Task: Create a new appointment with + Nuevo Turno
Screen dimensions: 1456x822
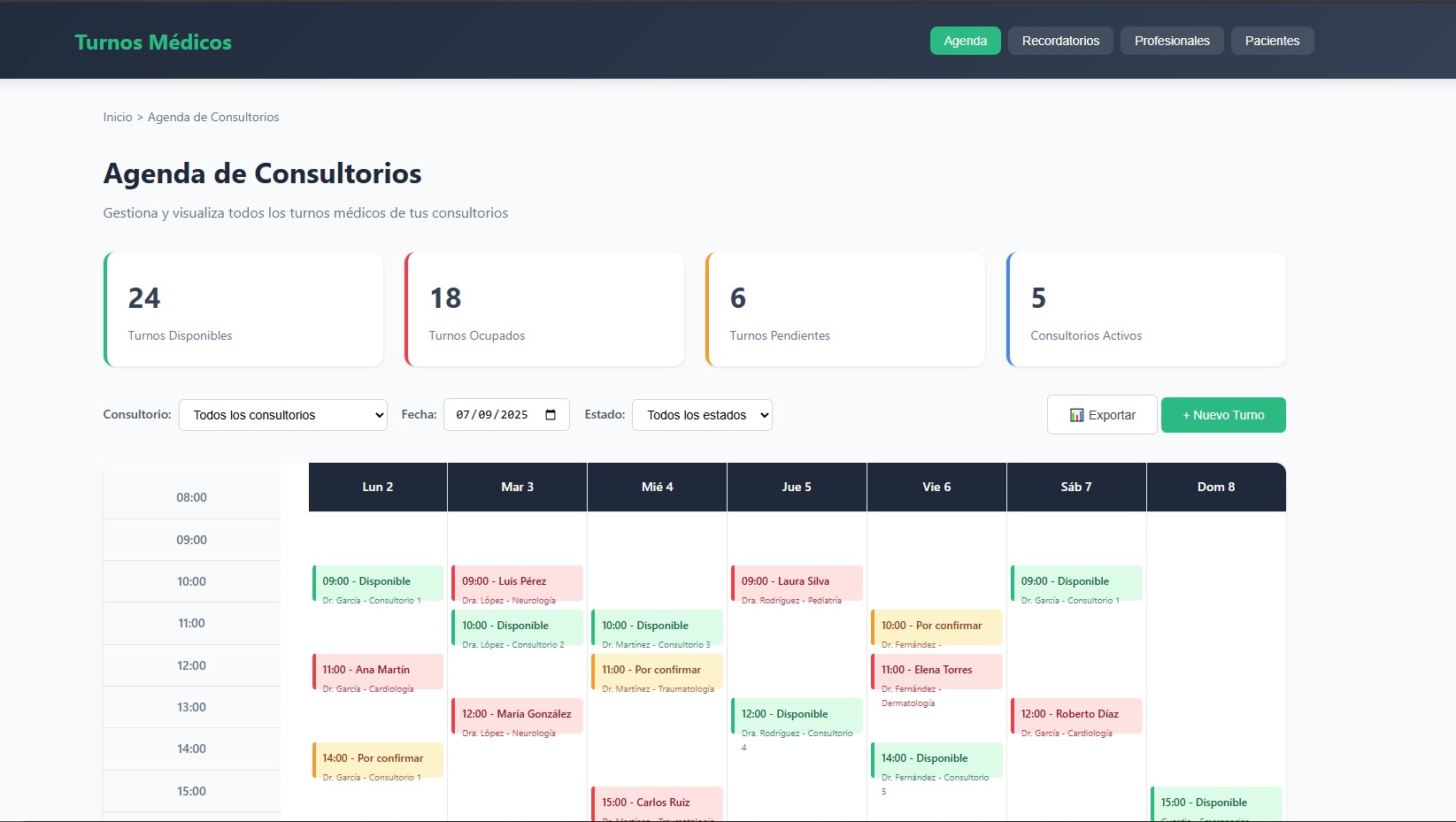Action: coord(1223,415)
